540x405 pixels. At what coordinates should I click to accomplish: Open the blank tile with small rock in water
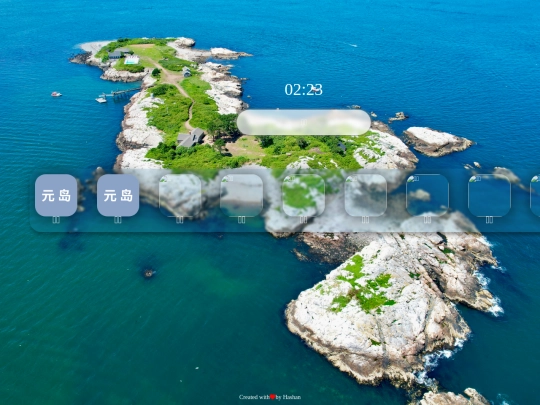(x=427, y=195)
